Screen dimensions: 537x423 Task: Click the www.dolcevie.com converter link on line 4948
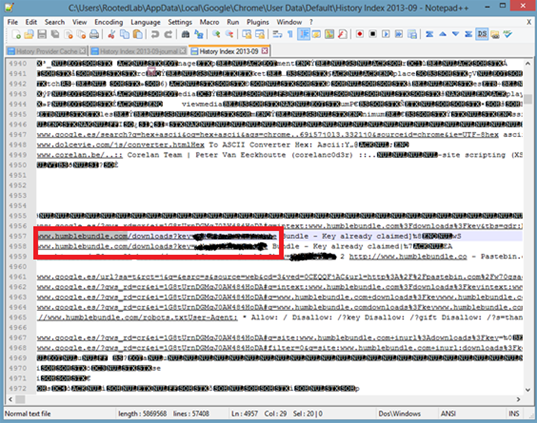121,145
